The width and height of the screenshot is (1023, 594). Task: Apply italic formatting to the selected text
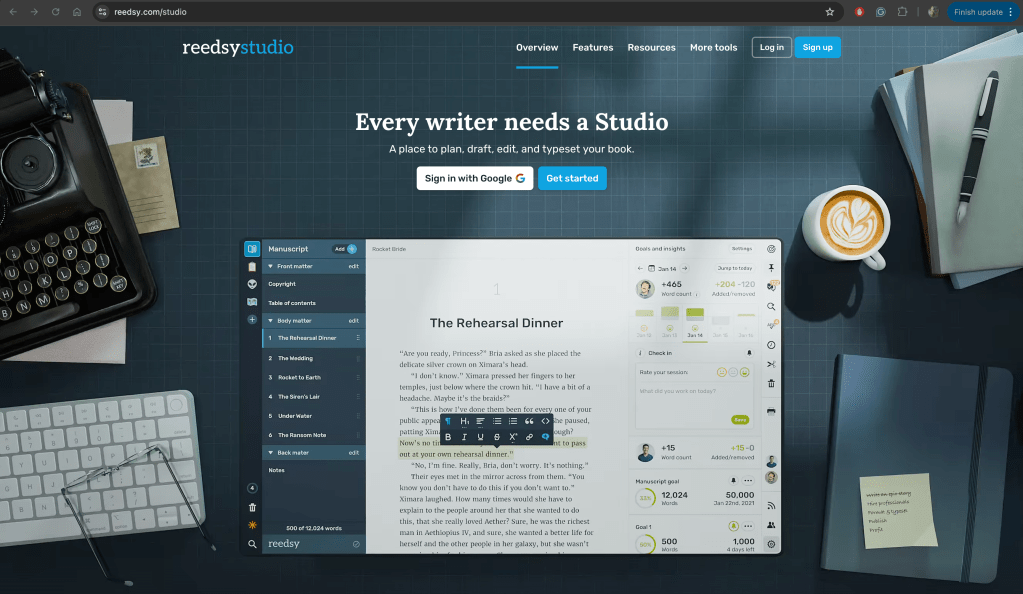pos(463,437)
